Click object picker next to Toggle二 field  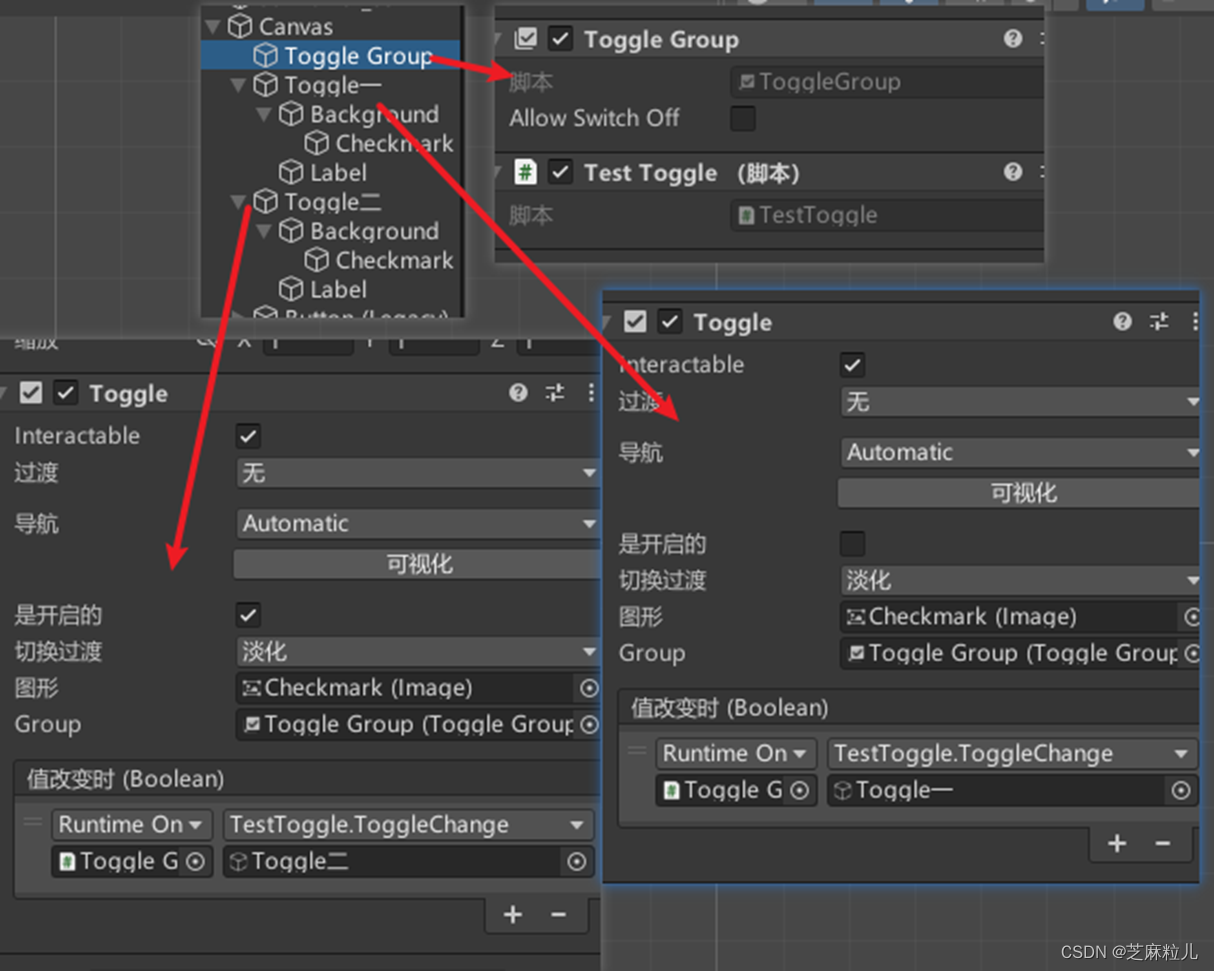click(577, 861)
